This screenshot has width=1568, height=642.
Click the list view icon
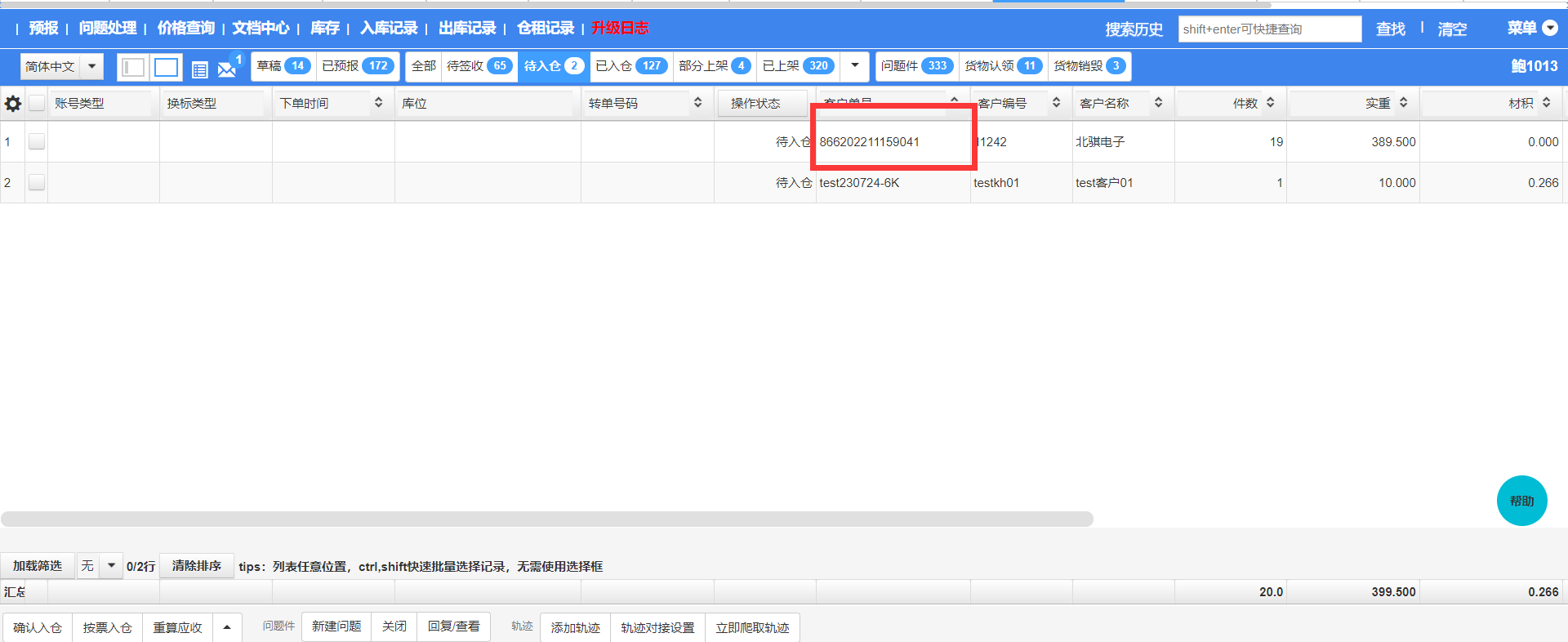click(x=199, y=69)
